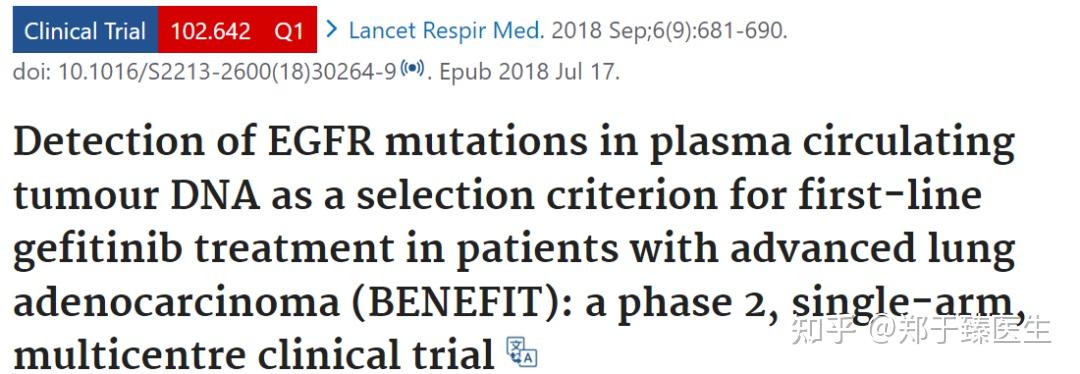
Task: Open the Lancet Respir Med. journal link
Action: point(447,30)
